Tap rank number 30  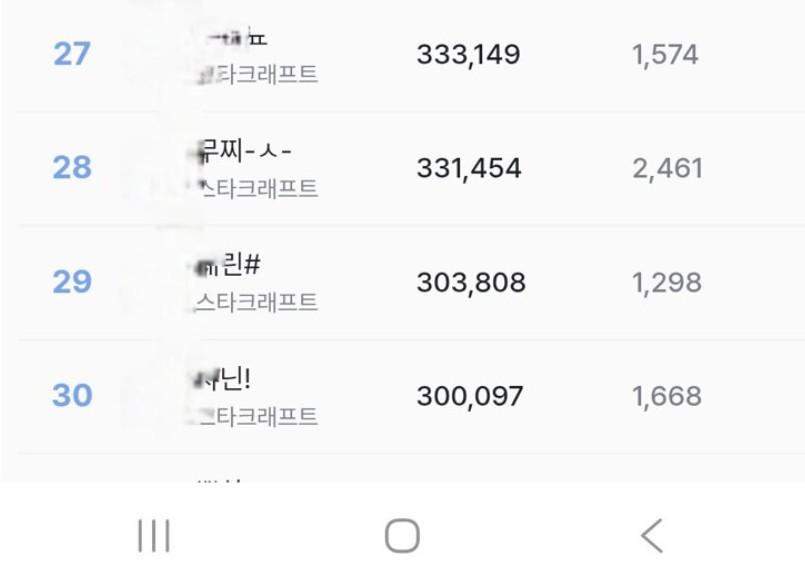[x=72, y=396]
